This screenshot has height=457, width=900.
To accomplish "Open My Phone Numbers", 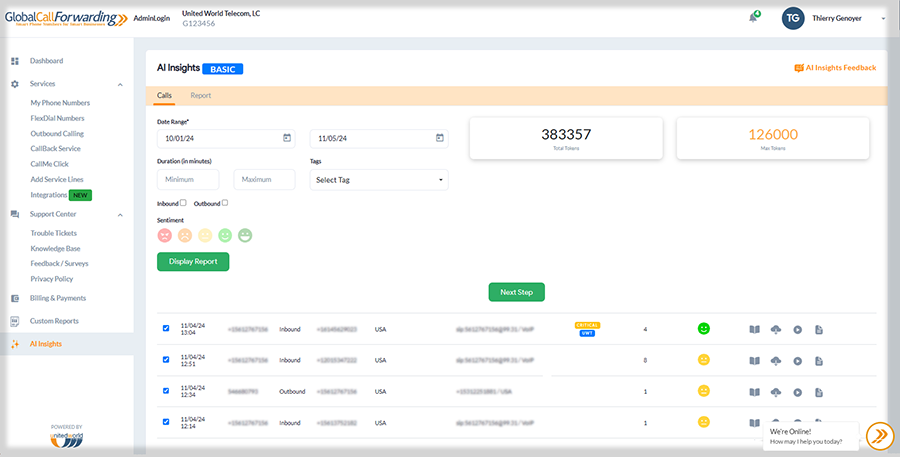I will coord(60,103).
